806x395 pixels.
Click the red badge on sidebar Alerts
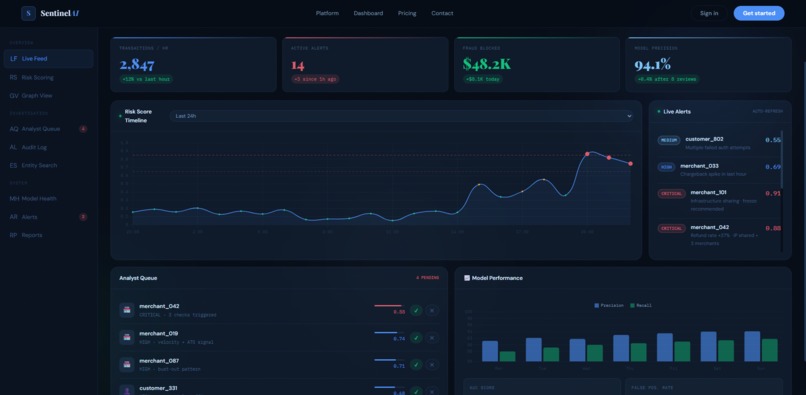pyautogui.click(x=83, y=217)
